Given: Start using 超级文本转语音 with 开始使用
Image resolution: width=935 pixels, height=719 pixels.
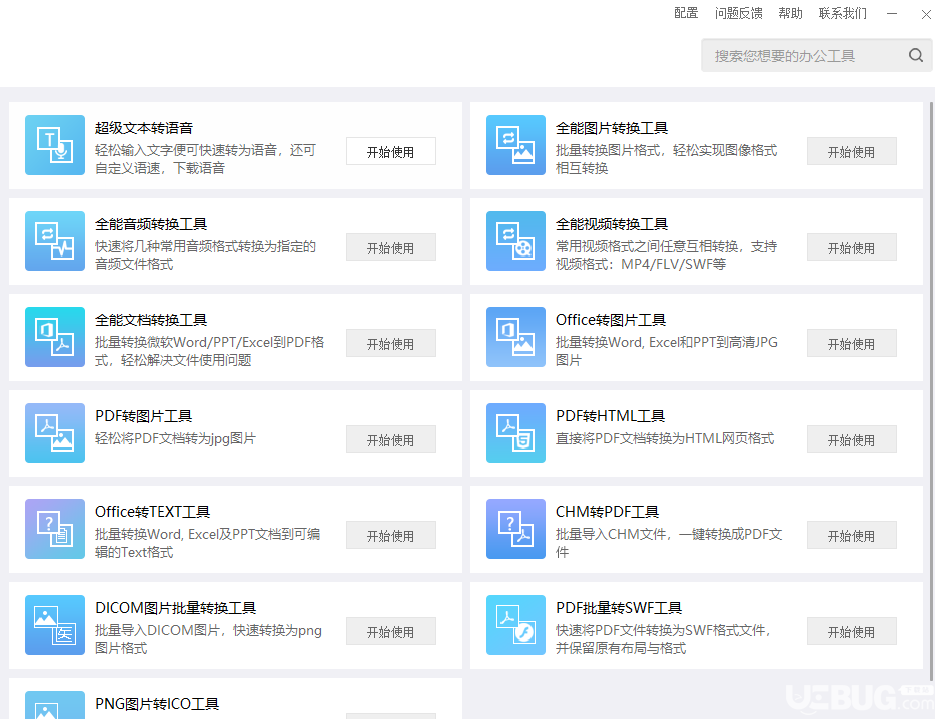Looking at the screenshot, I should (x=391, y=151).
